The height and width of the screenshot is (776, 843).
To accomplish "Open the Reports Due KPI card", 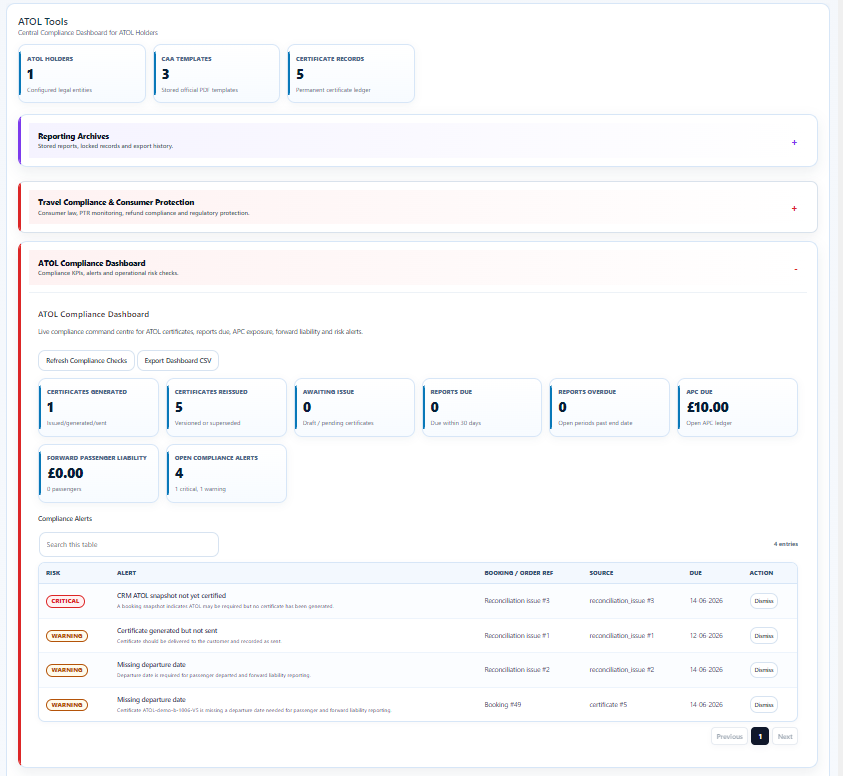I will 482,408.
